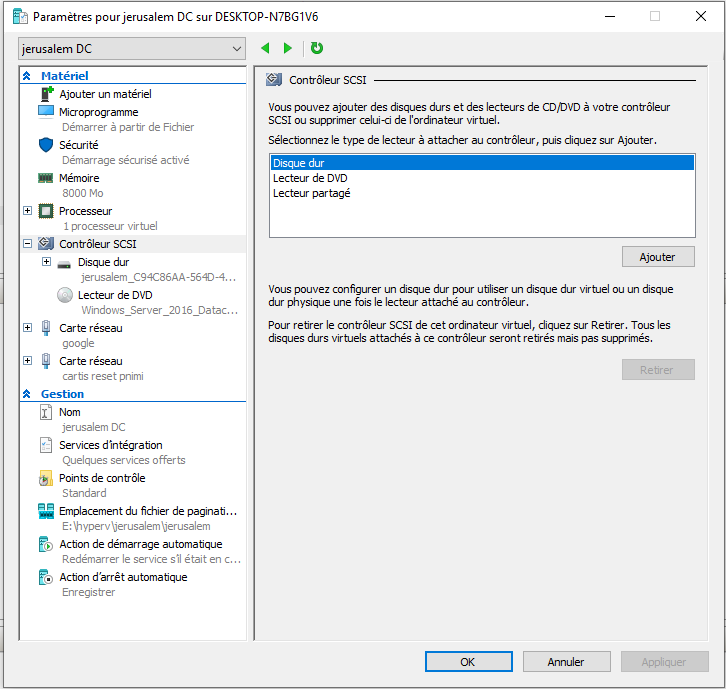The image size is (726, 689).
Task: Select Ajouter un matériel in the tree
Action: 105,94
